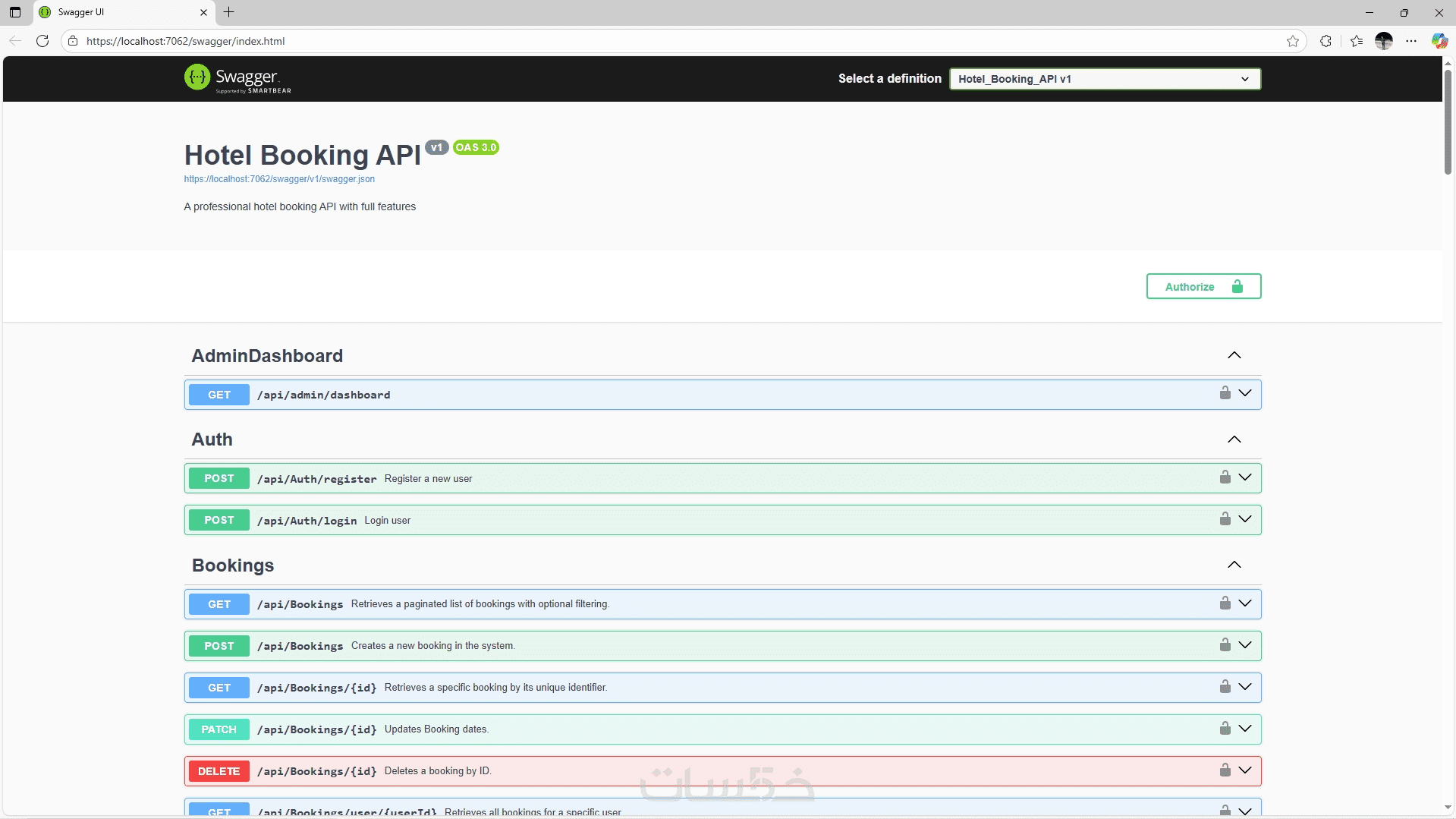
Task: Click lock icon on GET /api/Bookings/{id} row
Action: click(x=1225, y=686)
